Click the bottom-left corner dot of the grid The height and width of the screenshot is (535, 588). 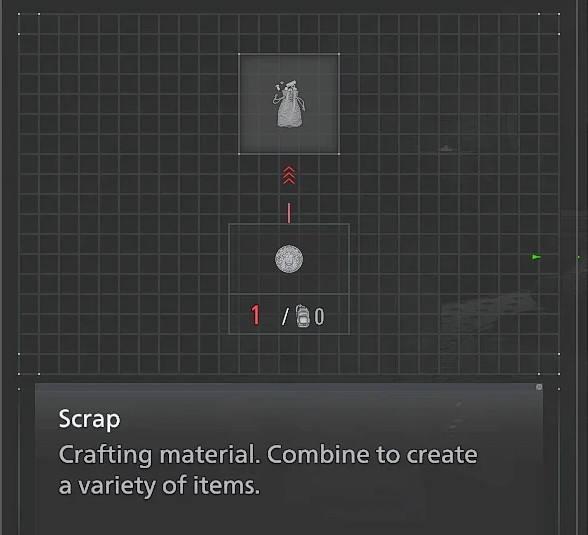(x=19, y=374)
